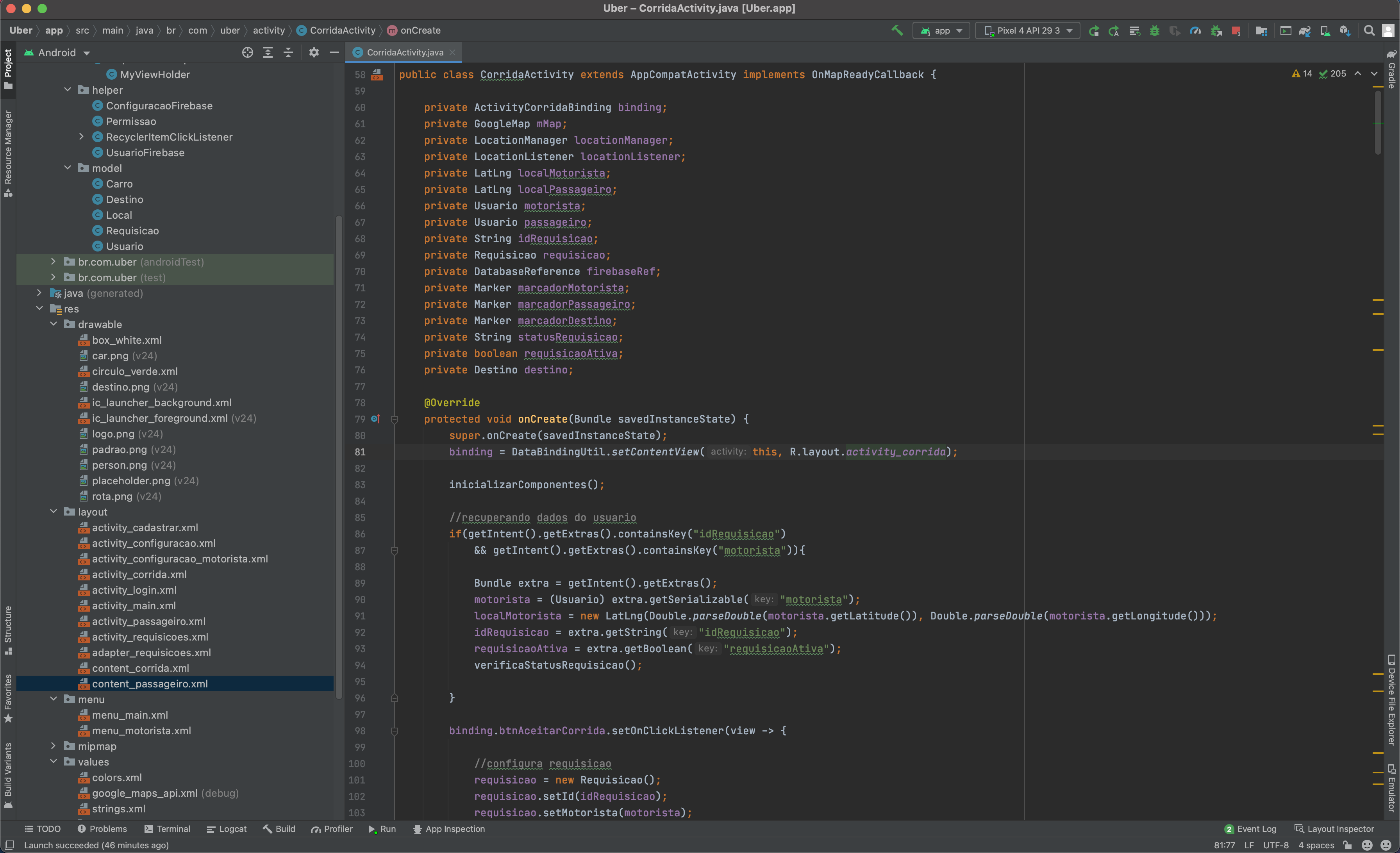Select Opened File crosshair in Project panel
Viewport: 1400px width, 853px height.
click(248, 52)
